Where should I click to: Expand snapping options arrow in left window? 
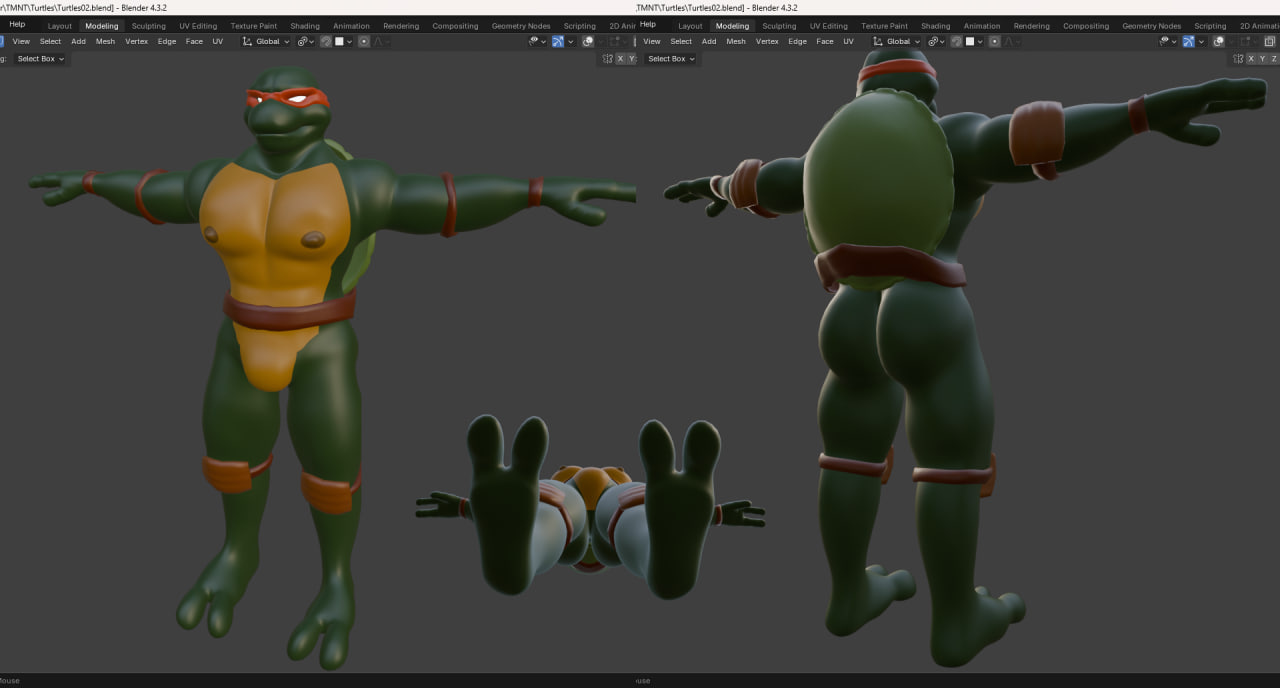coord(350,41)
